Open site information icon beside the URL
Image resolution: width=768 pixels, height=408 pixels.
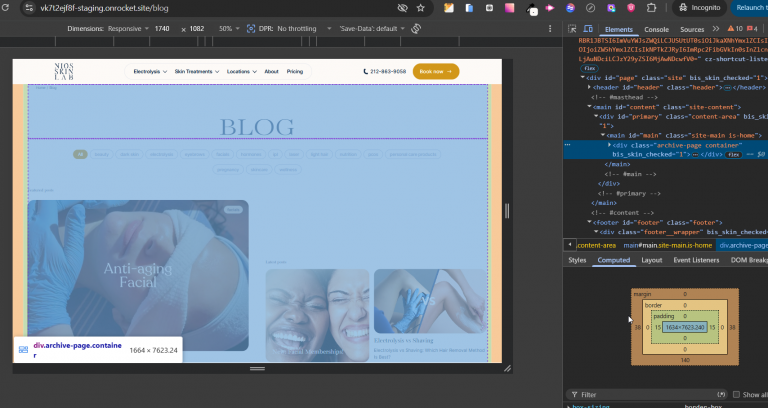(x=29, y=8)
